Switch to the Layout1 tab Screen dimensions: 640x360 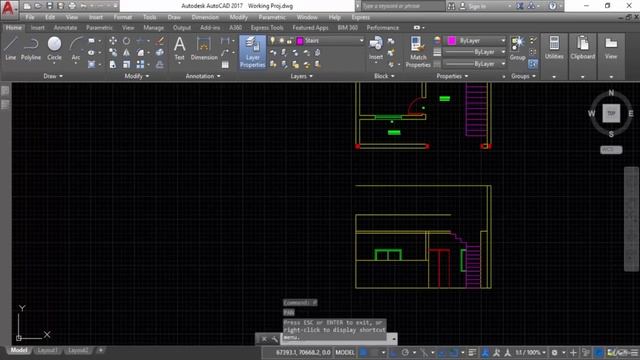47,350
